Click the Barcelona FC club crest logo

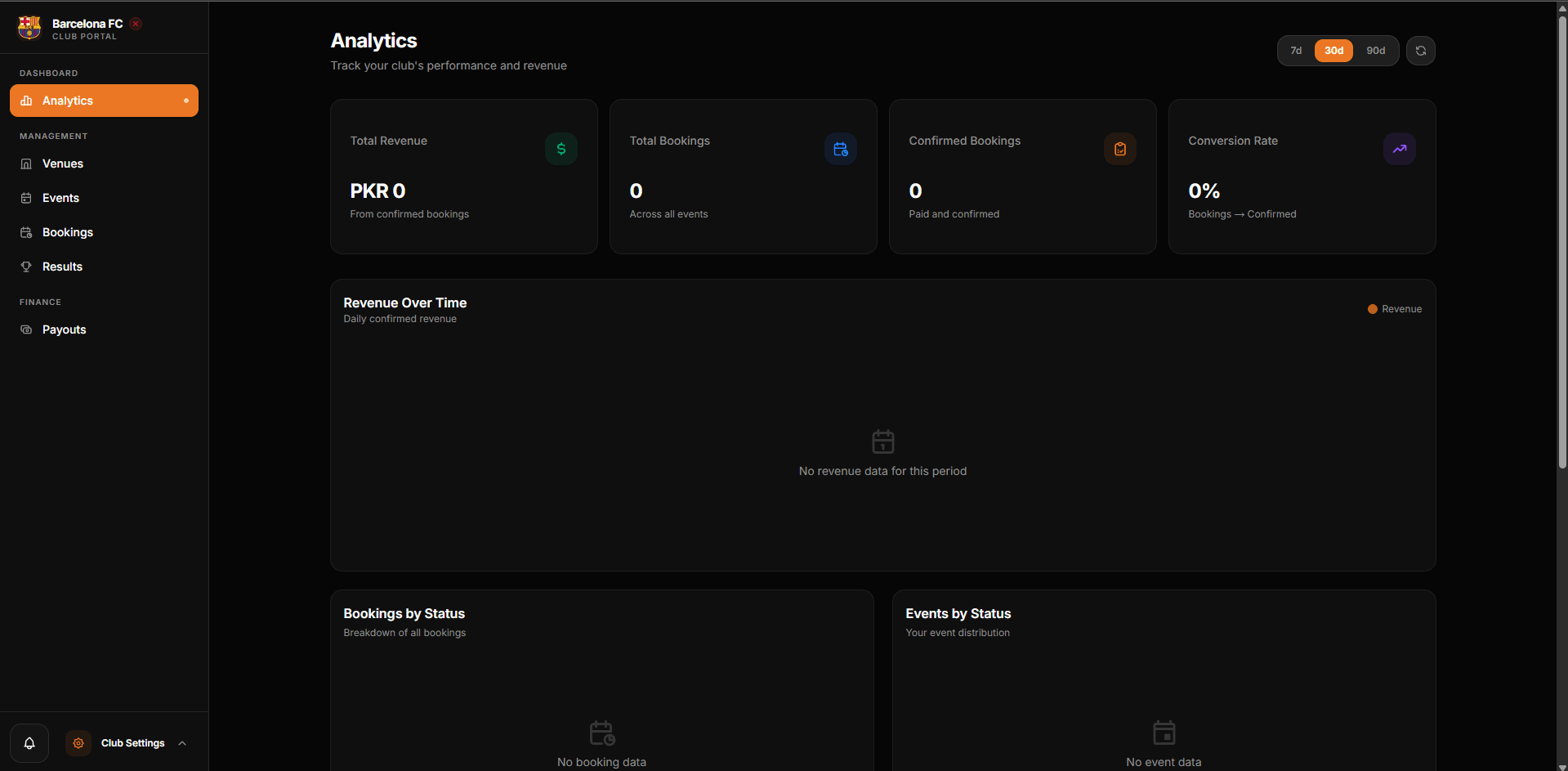[x=29, y=28]
